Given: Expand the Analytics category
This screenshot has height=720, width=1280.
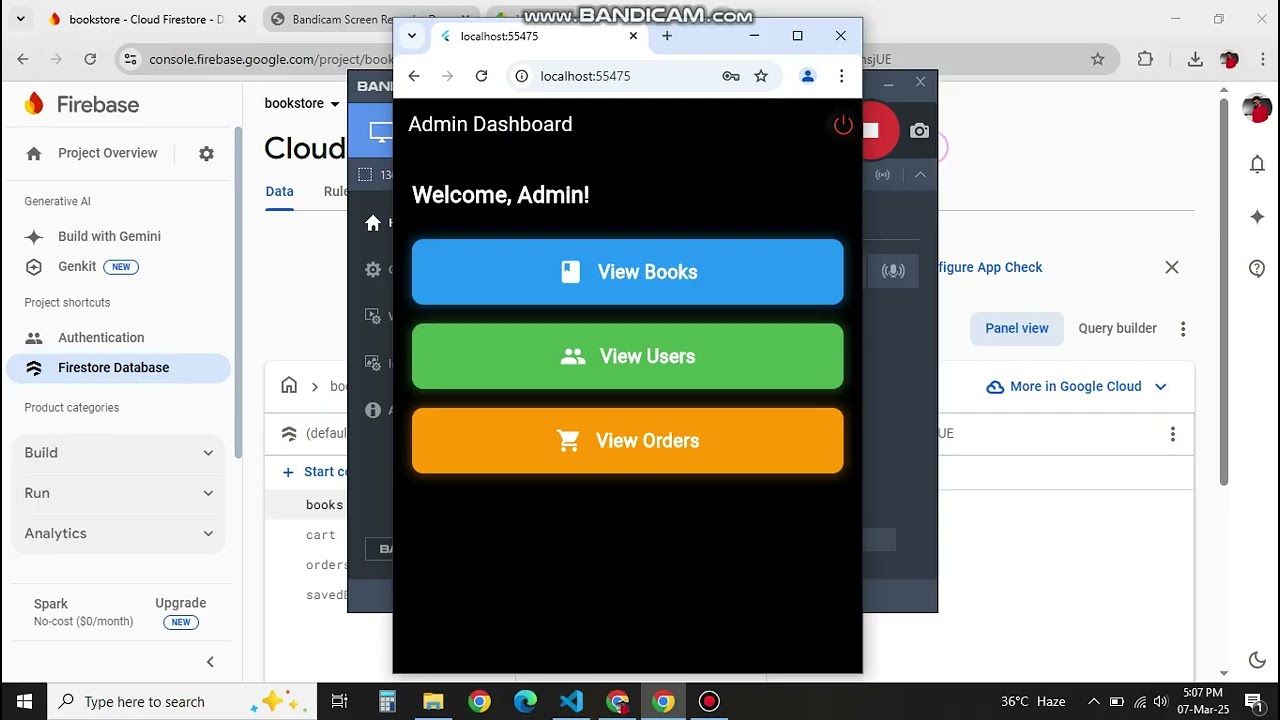Looking at the screenshot, I should coord(119,534).
